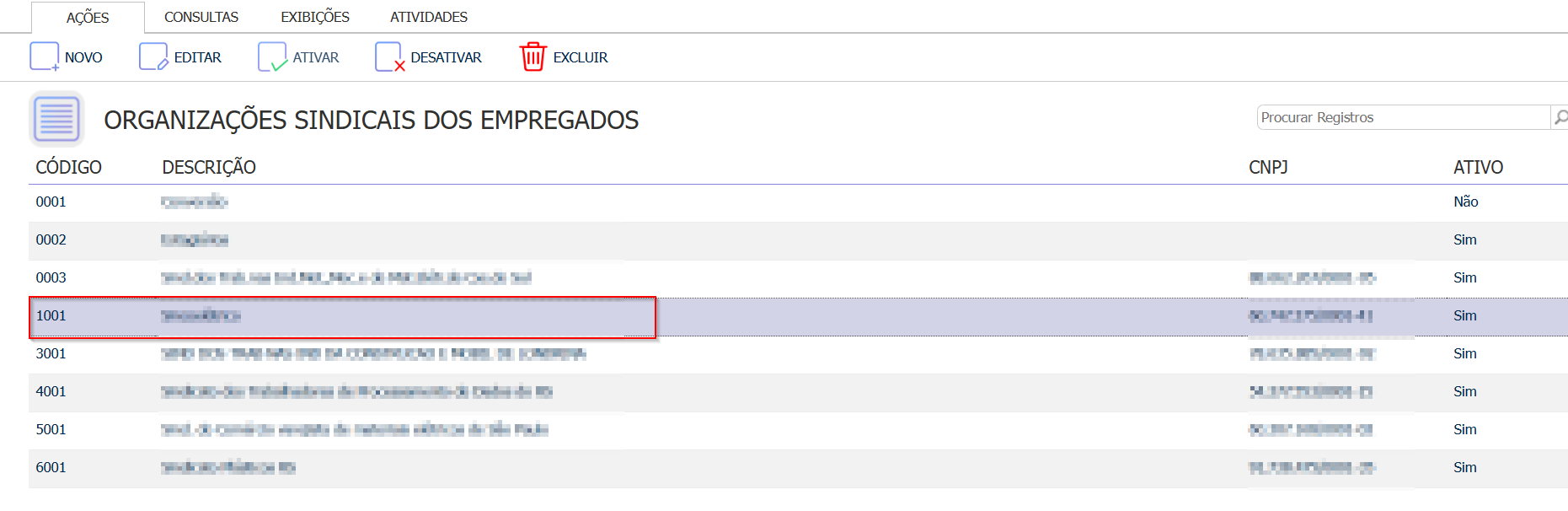Image resolution: width=1568 pixels, height=511 pixels.
Task: Click the EDITAR edit icon
Action: (x=153, y=56)
